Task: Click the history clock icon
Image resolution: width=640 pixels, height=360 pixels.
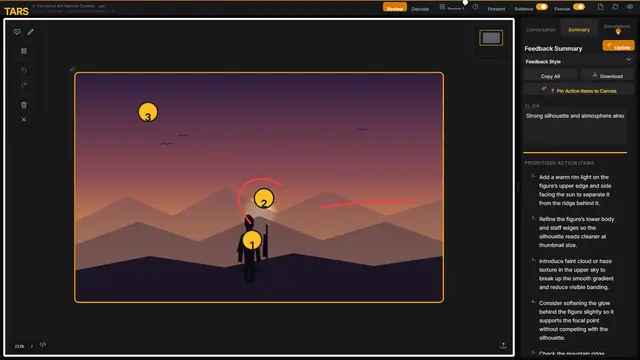Action: (475, 8)
